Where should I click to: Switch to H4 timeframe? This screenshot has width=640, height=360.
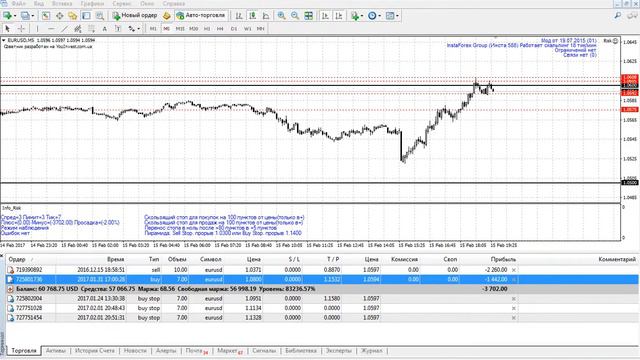220,29
